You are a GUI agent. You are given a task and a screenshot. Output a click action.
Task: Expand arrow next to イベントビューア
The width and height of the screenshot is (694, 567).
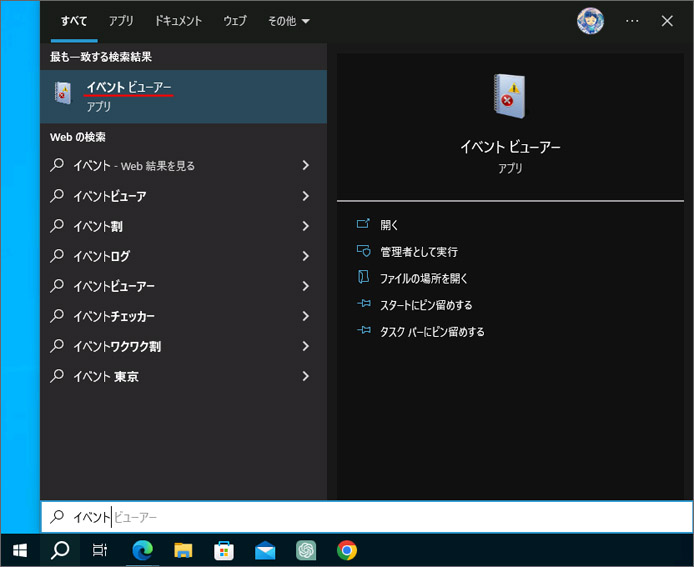click(306, 196)
